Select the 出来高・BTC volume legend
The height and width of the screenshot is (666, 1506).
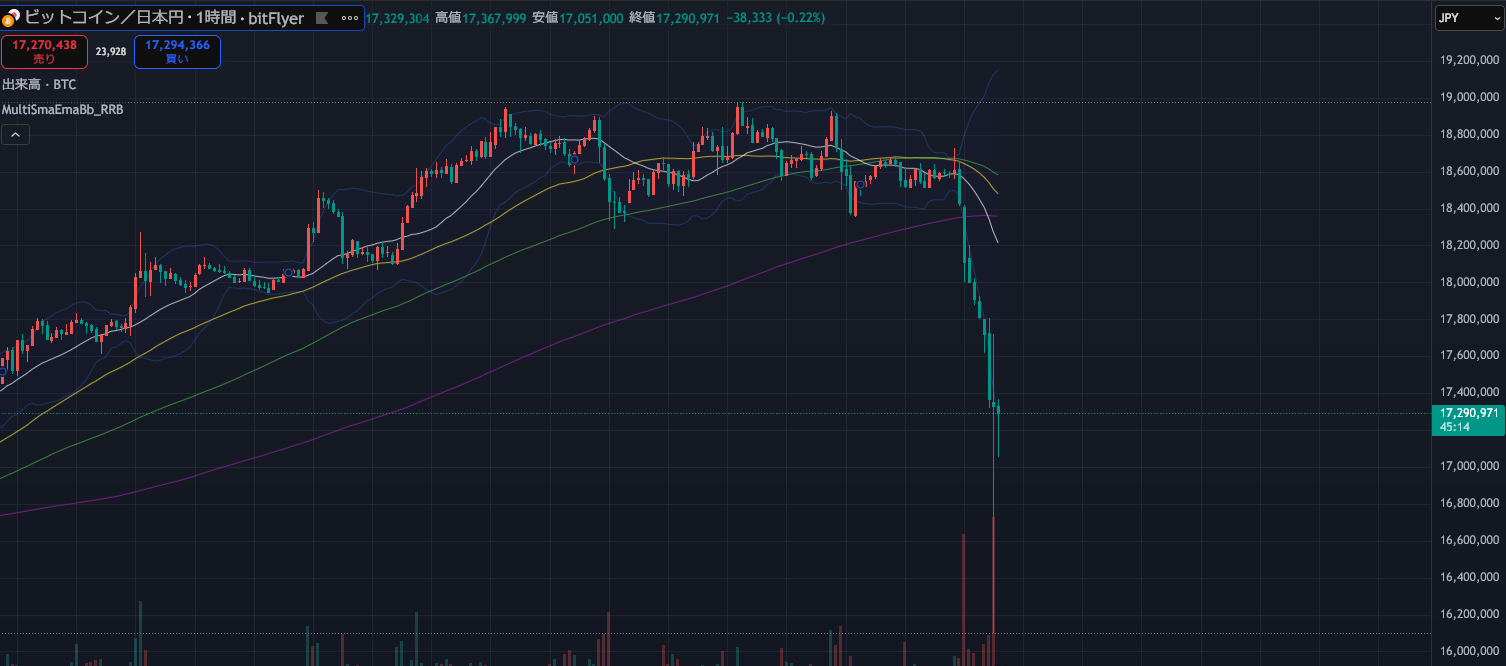point(39,85)
